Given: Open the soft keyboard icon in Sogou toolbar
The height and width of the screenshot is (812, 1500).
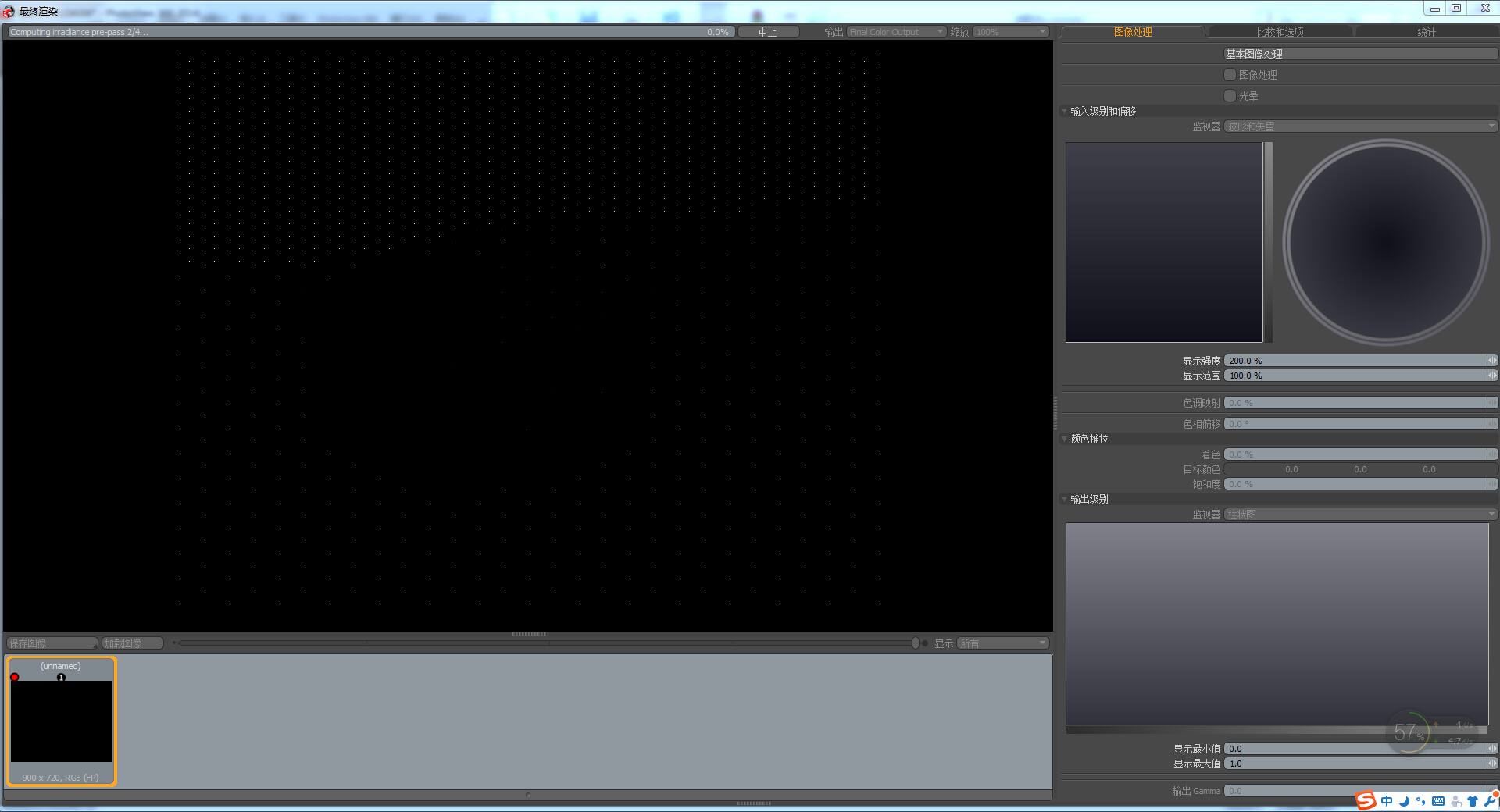Looking at the screenshot, I should click(1438, 801).
